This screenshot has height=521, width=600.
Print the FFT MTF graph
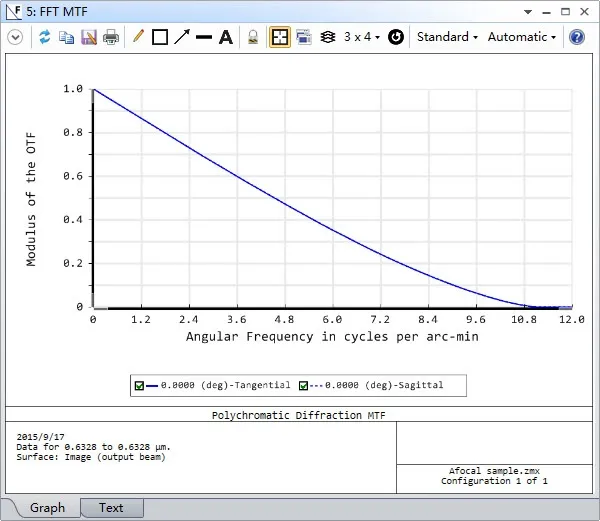[111, 37]
